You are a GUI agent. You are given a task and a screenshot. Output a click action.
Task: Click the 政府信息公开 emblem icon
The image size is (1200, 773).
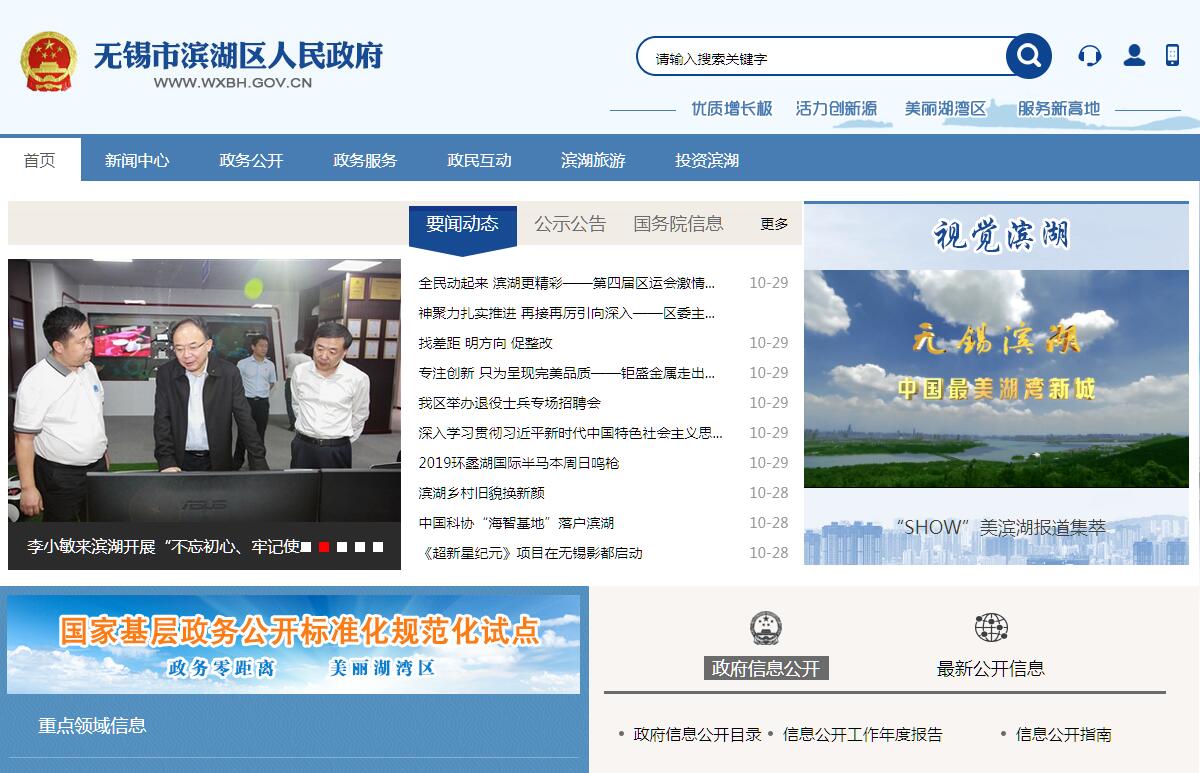(x=766, y=629)
